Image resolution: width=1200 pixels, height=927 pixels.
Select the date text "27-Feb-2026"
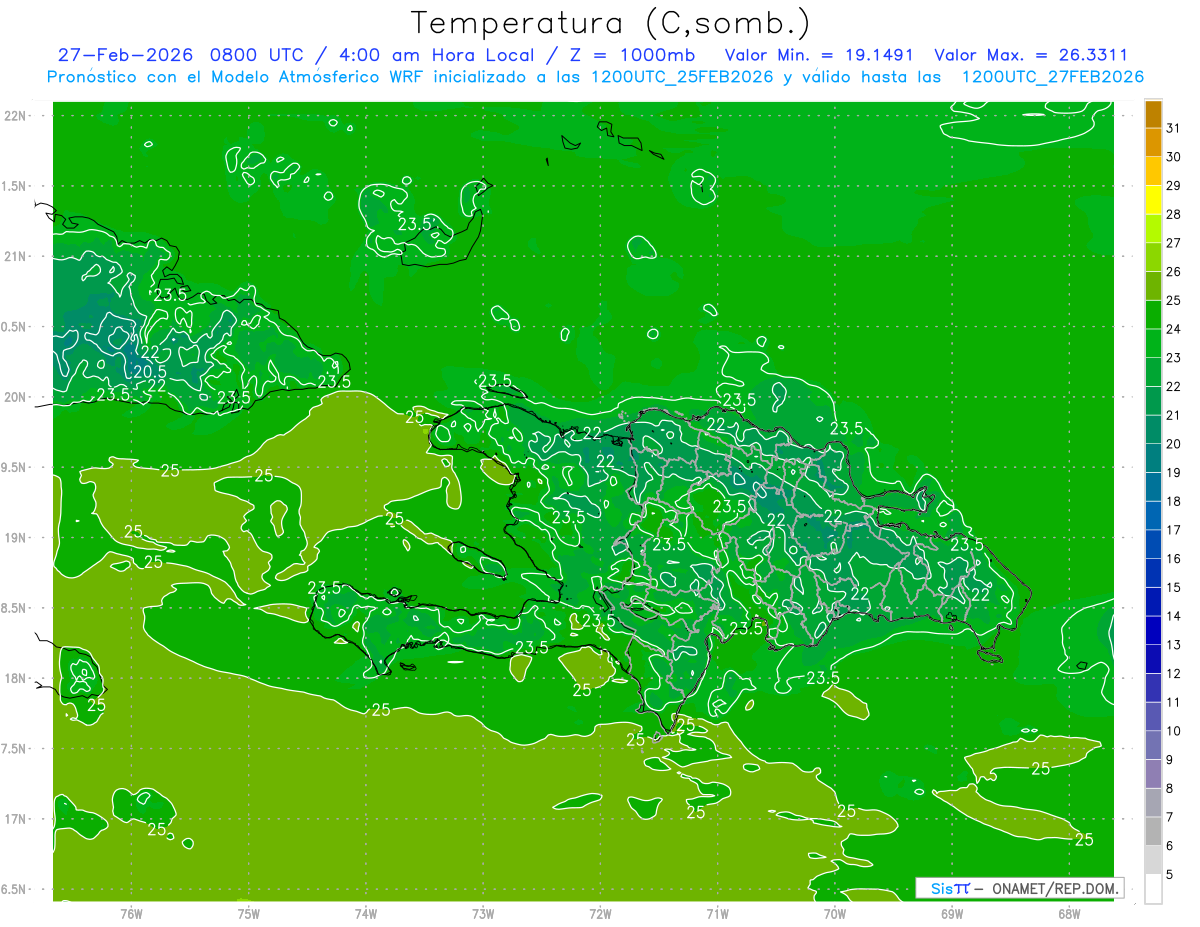tap(125, 55)
